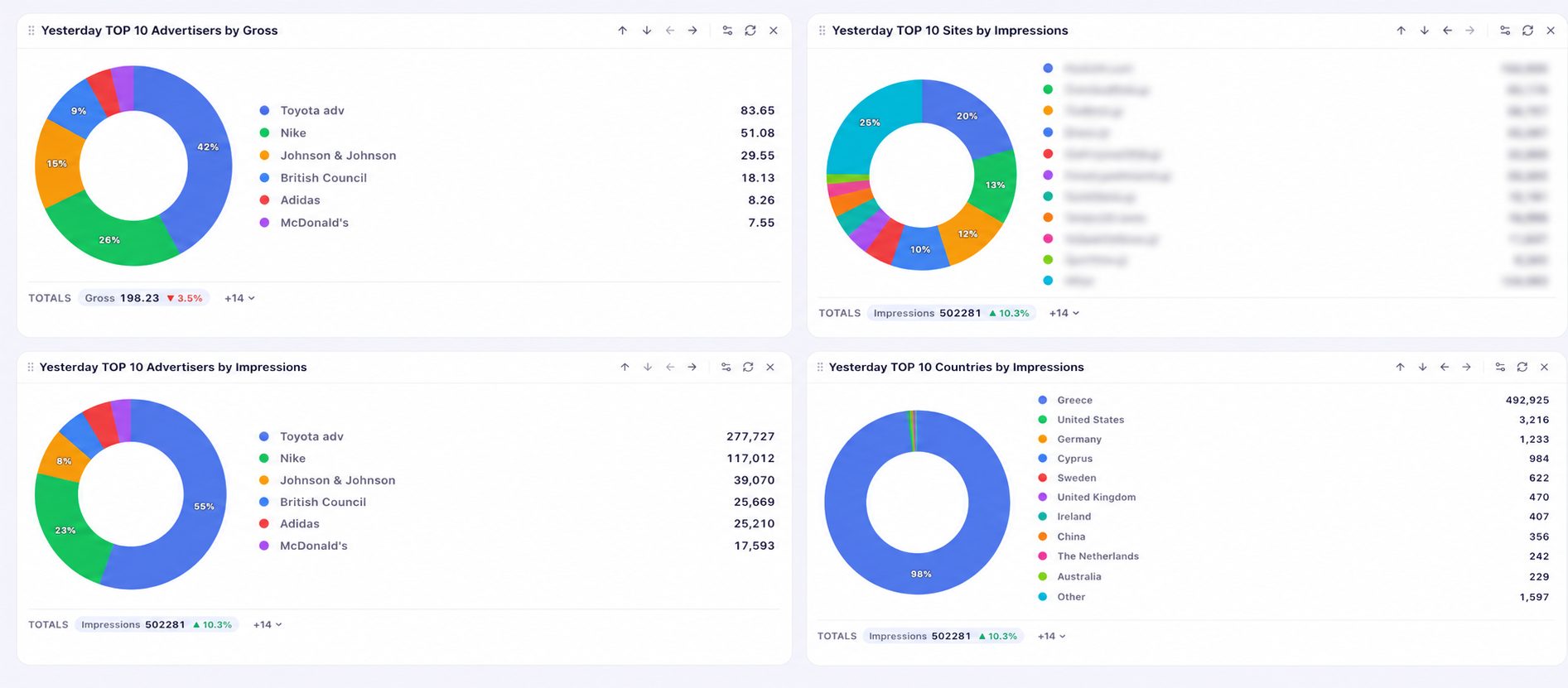Click the Gross 198.23 totals chip

(x=144, y=298)
